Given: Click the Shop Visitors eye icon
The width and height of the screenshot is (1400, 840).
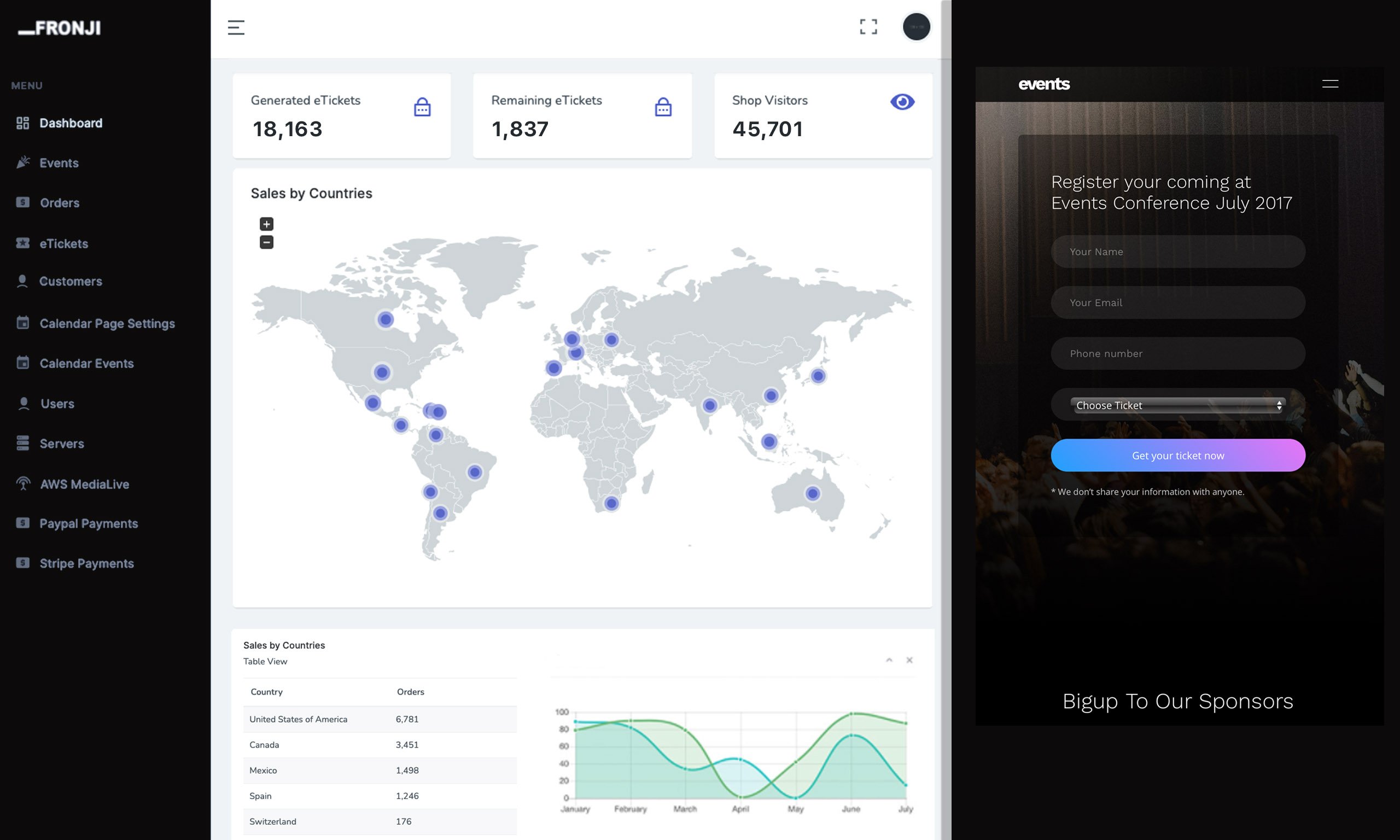Looking at the screenshot, I should 902,102.
